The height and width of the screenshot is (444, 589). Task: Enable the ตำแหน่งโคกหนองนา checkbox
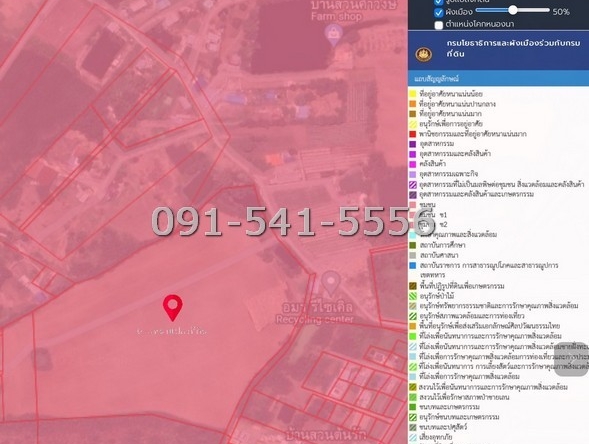(x=439, y=25)
